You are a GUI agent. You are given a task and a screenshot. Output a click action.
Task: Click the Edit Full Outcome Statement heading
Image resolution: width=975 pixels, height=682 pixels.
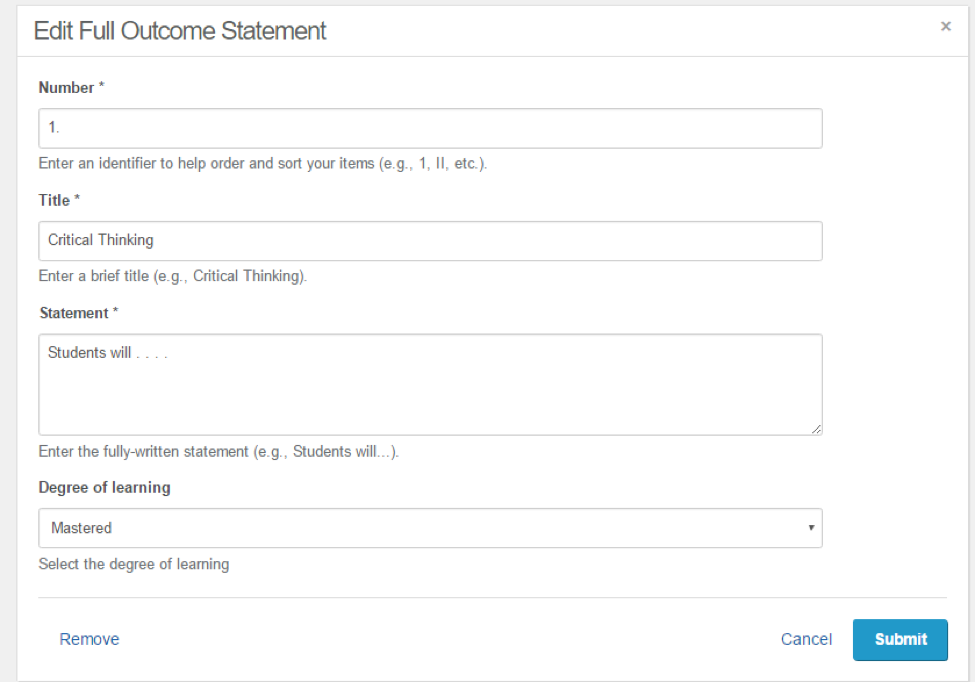pos(180,30)
